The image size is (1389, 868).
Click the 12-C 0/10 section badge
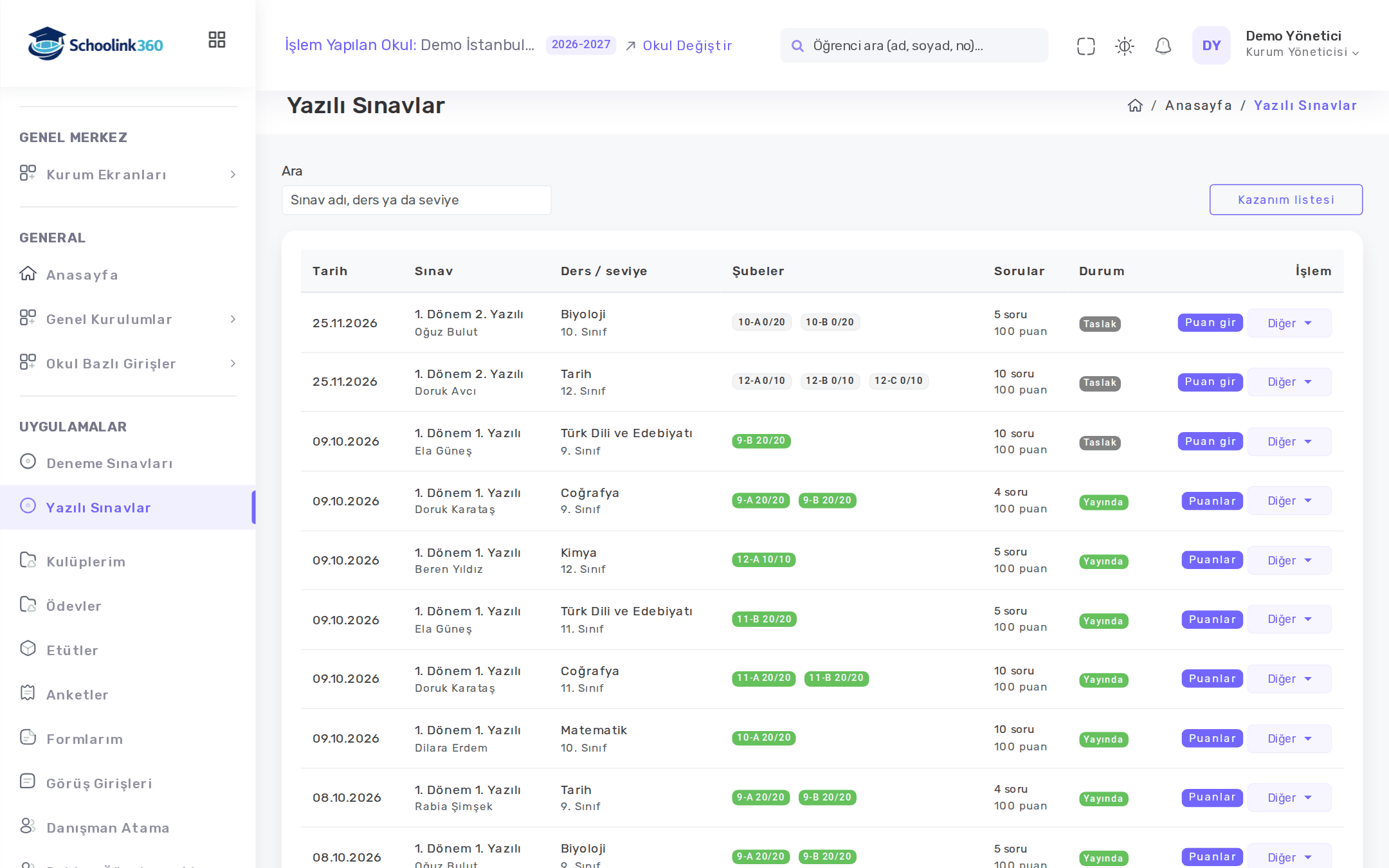898,381
